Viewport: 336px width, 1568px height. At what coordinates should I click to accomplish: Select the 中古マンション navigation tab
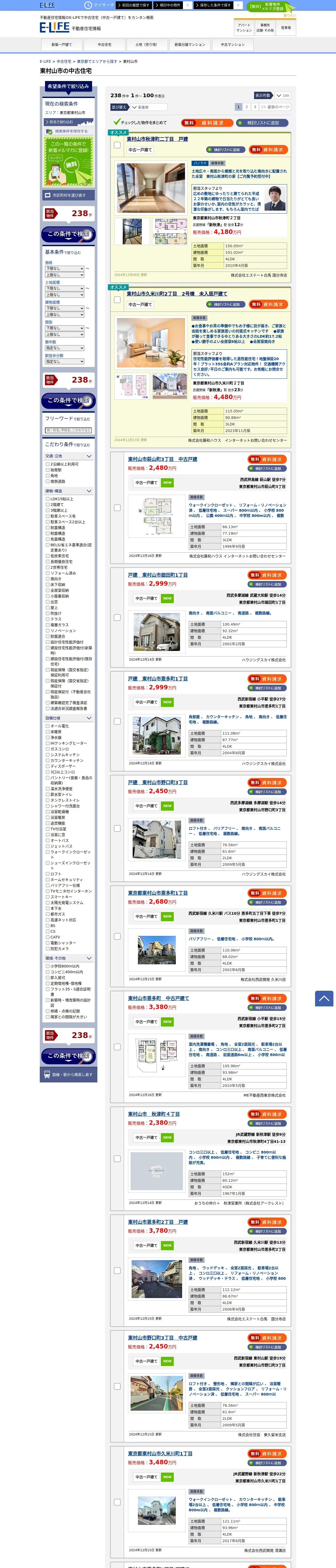[x=232, y=44]
